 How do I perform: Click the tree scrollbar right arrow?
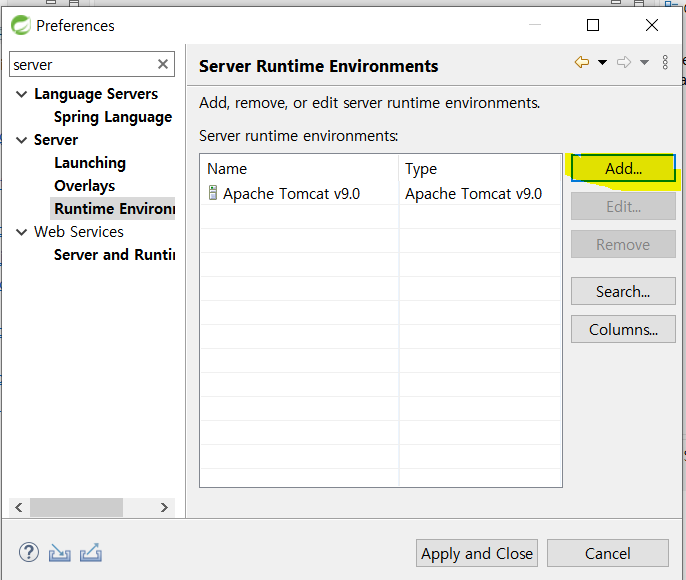164,507
